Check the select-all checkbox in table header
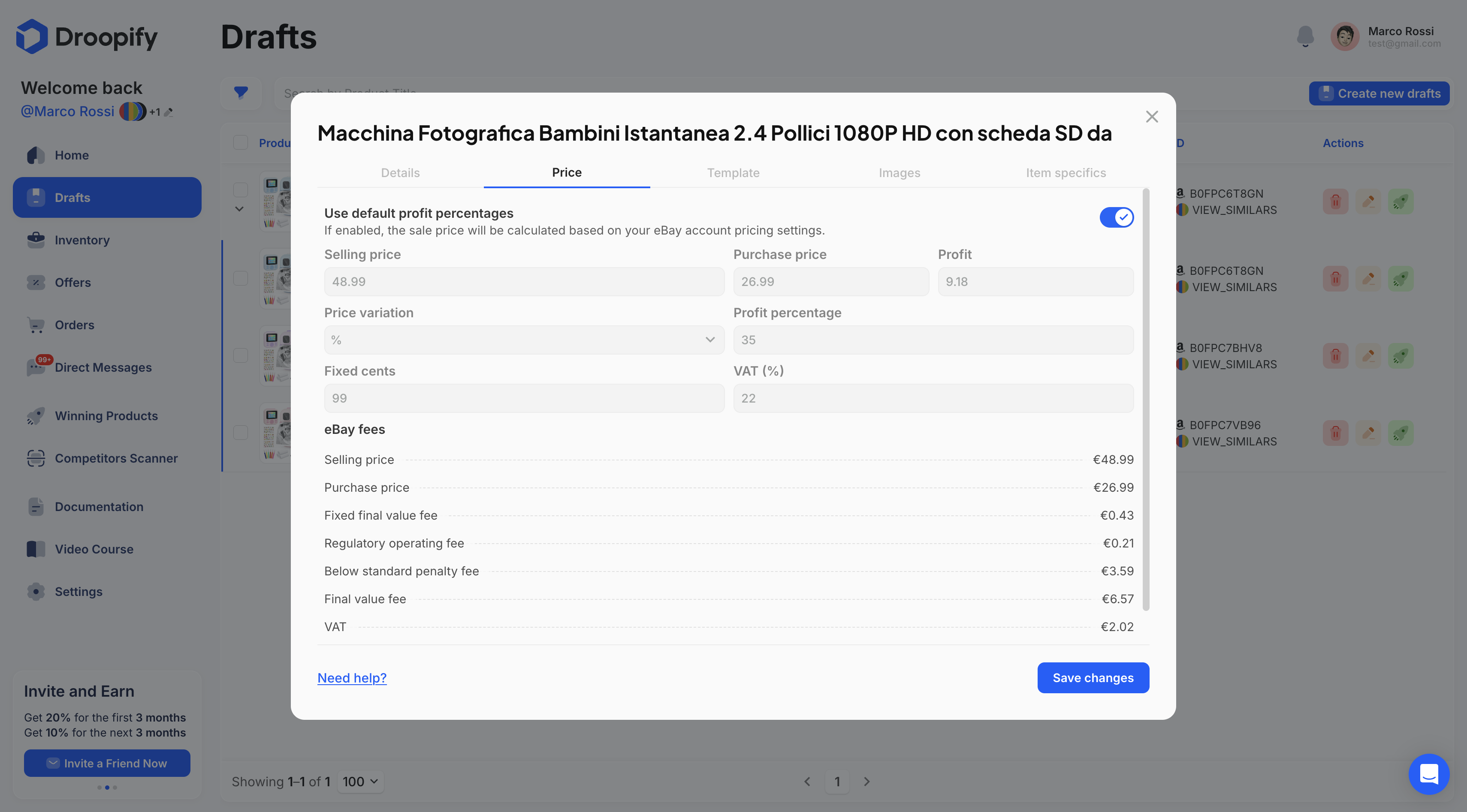 [241, 142]
